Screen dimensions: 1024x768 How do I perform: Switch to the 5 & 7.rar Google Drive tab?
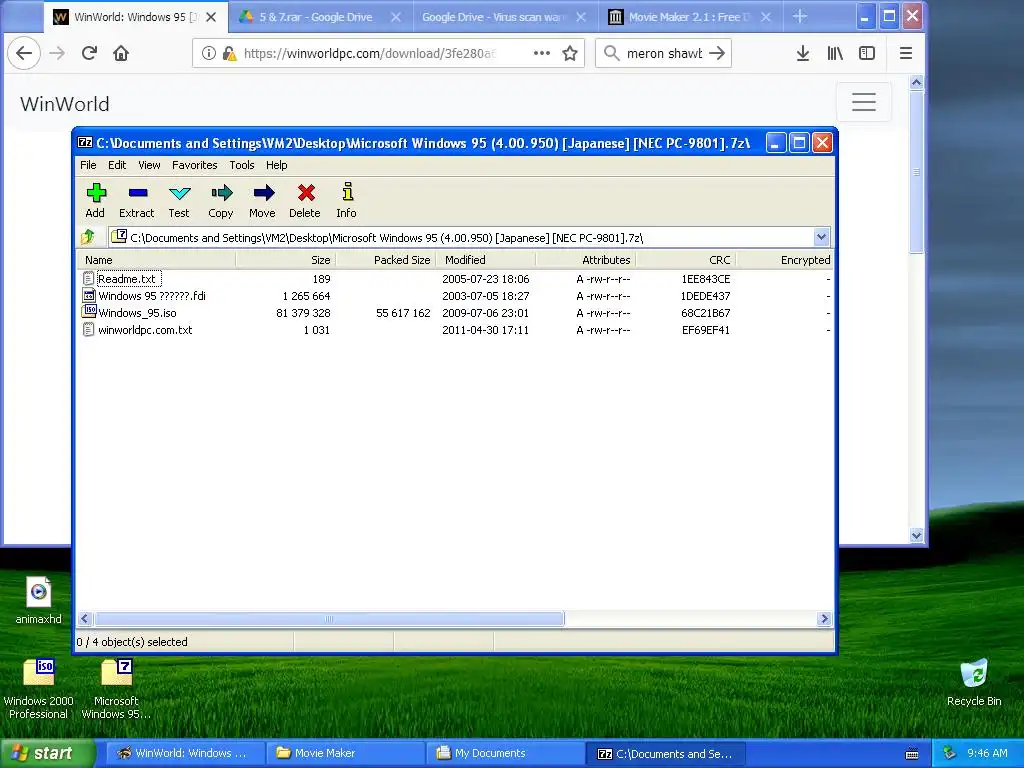tap(321, 17)
